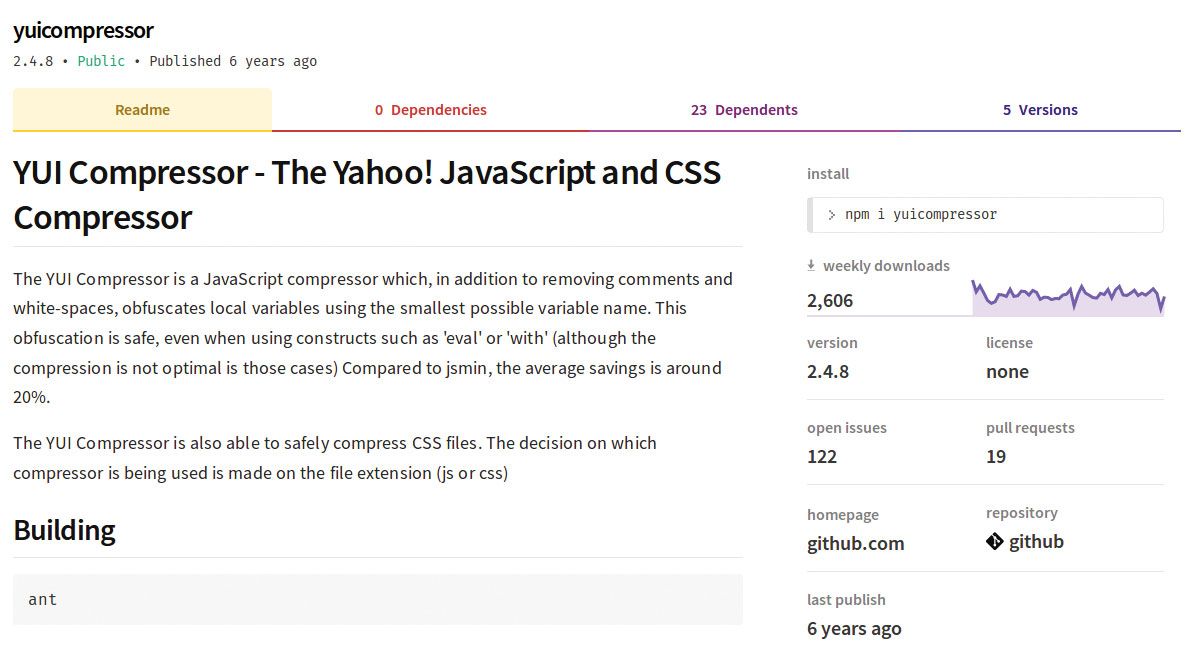The image size is (1189, 651).
Task: Open the github.com homepage link
Action: pyautogui.click(x=855, y=543)
